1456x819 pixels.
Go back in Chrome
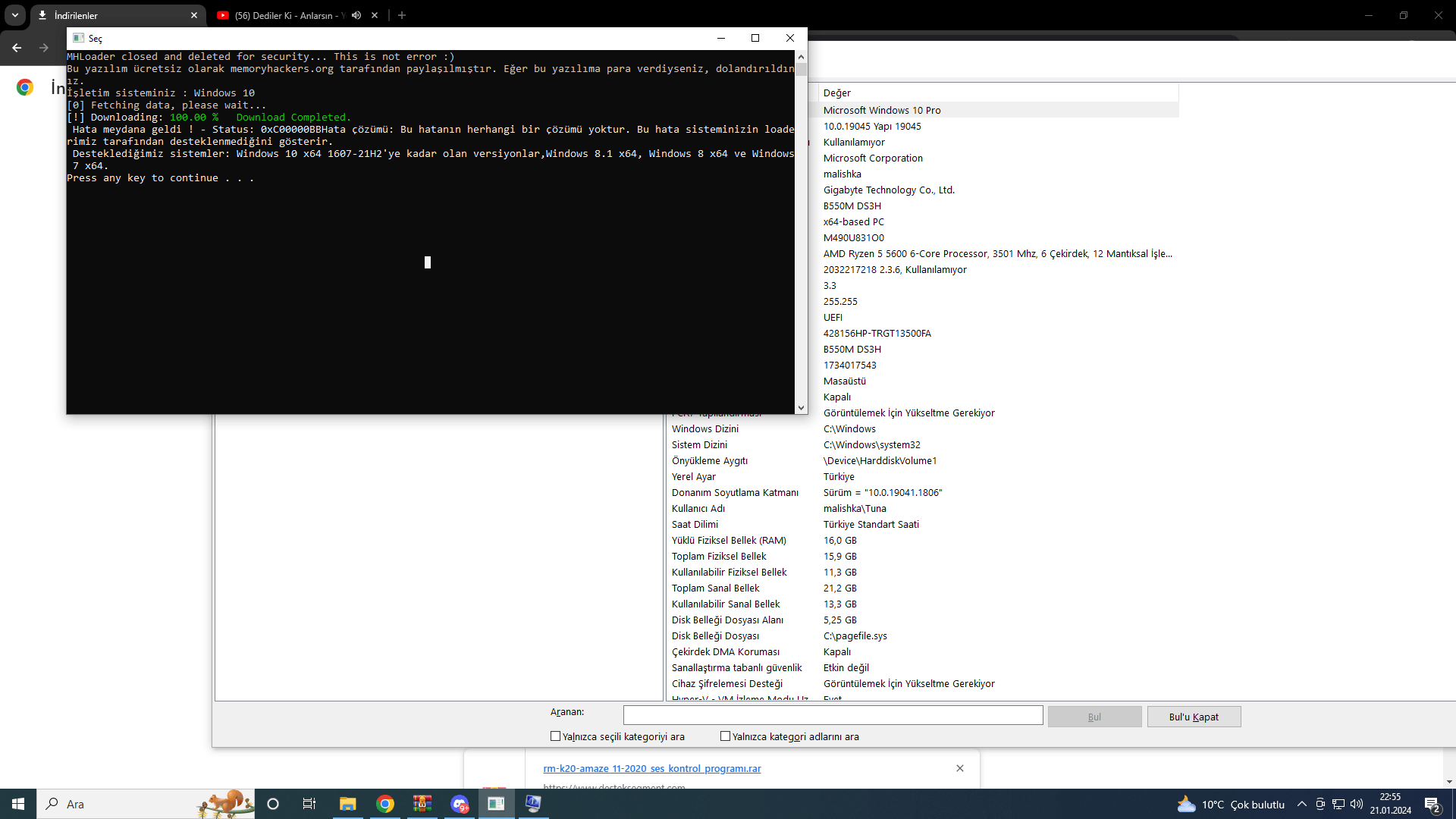[x=17, y=48]
